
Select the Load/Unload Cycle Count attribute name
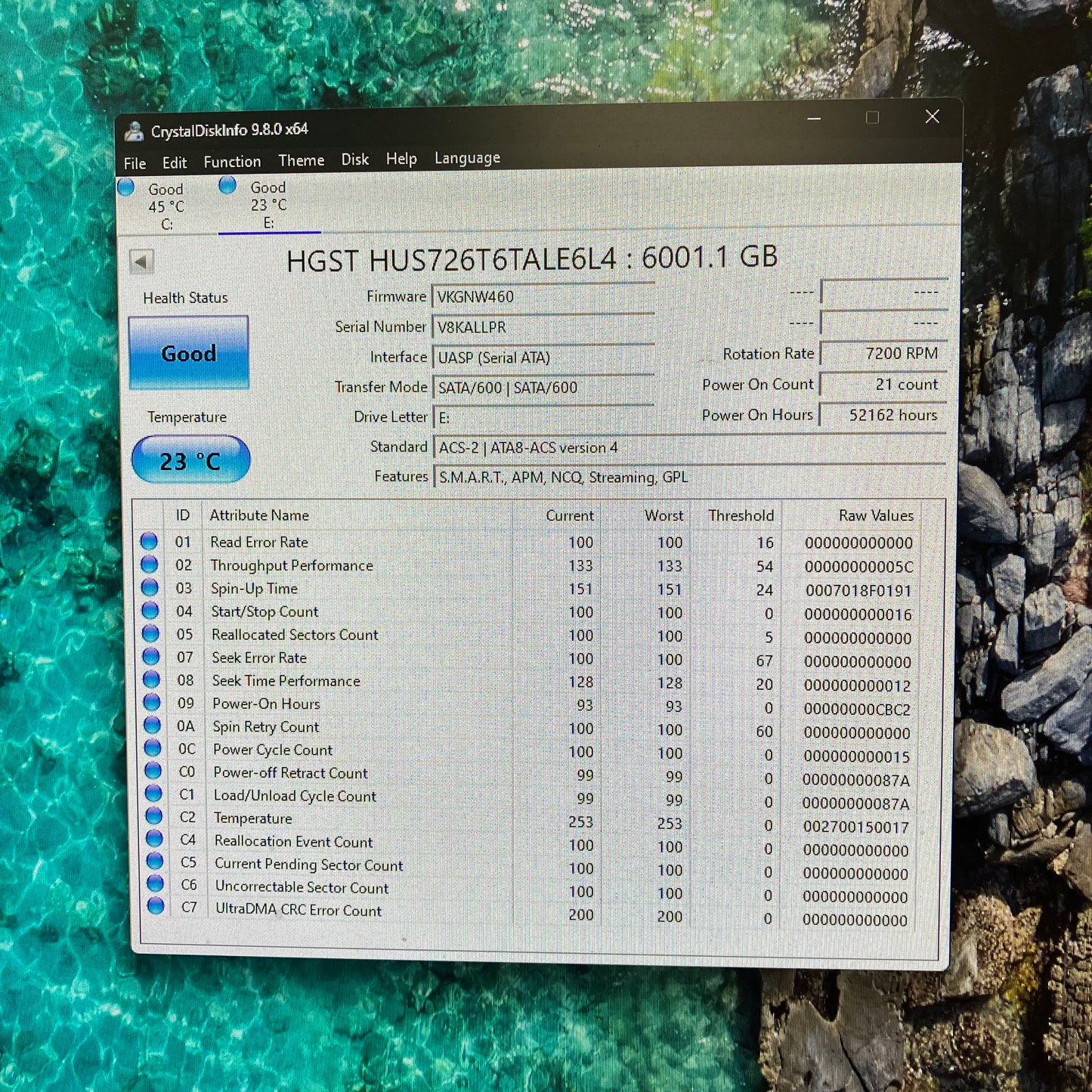click(x=295, y=796)
